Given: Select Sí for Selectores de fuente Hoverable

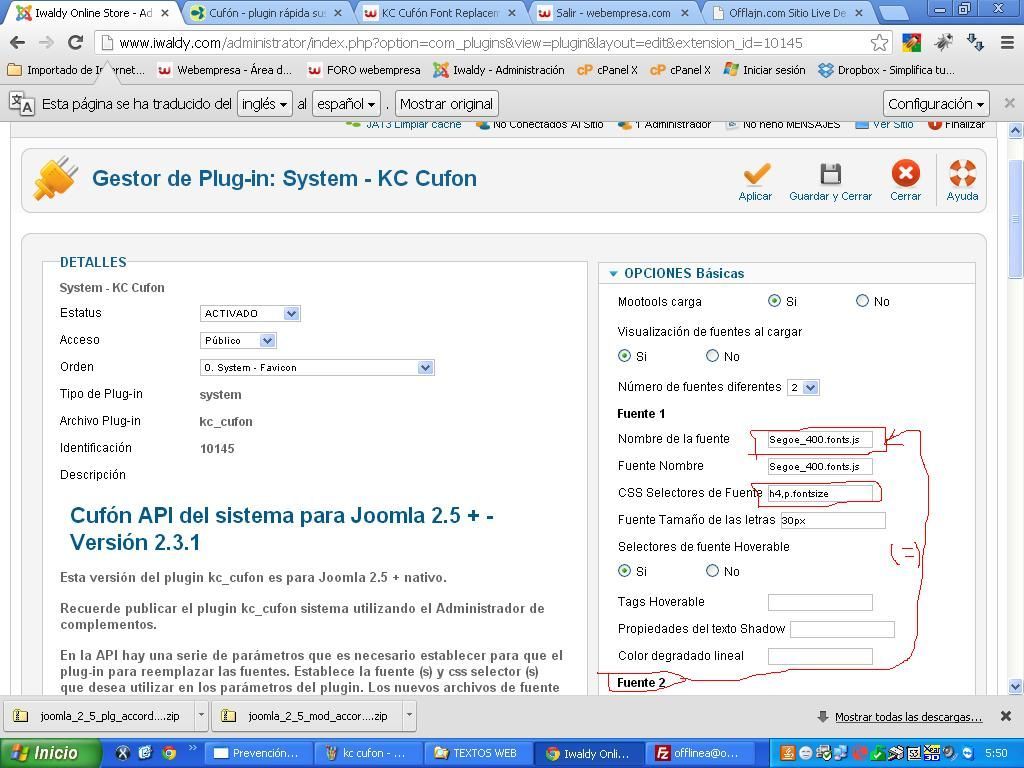Looking at the screenshot, I should click(624, 571).
